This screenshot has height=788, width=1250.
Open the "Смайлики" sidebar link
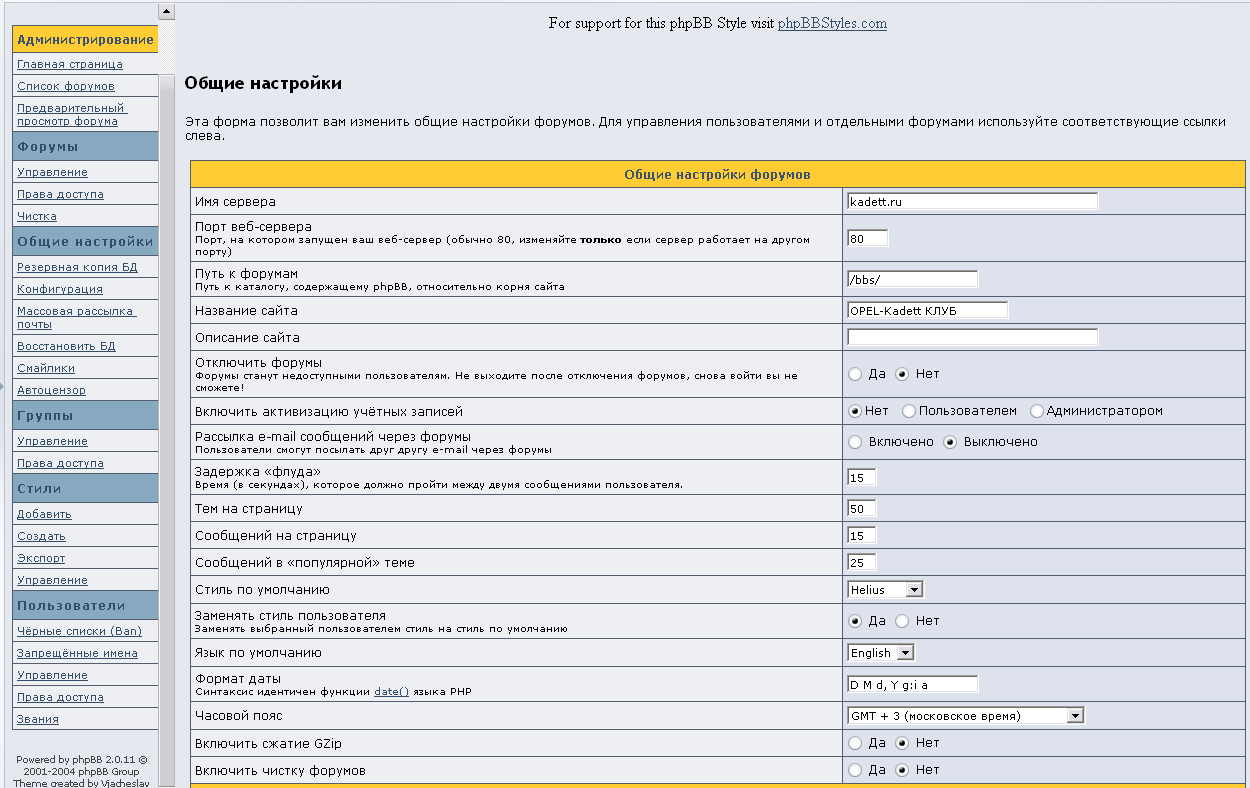(46, 368)
